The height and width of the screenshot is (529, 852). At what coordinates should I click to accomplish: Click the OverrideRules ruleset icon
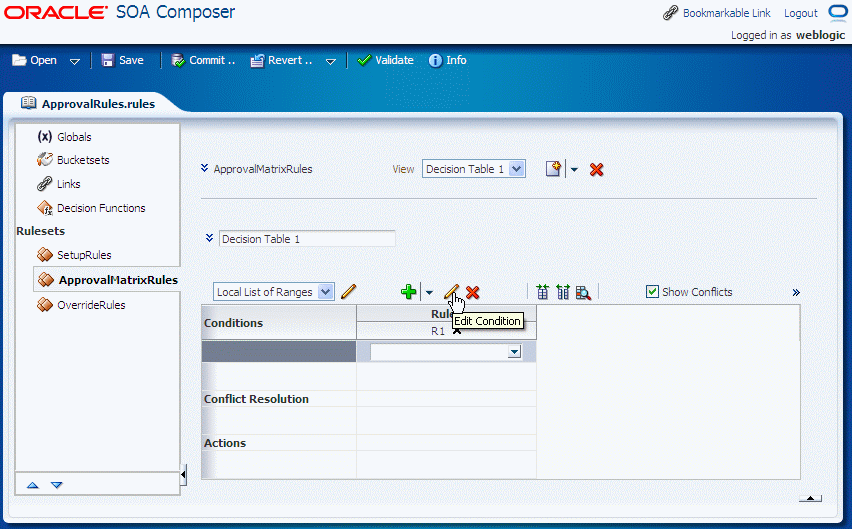pyautogui.click(x=45, y=305)
